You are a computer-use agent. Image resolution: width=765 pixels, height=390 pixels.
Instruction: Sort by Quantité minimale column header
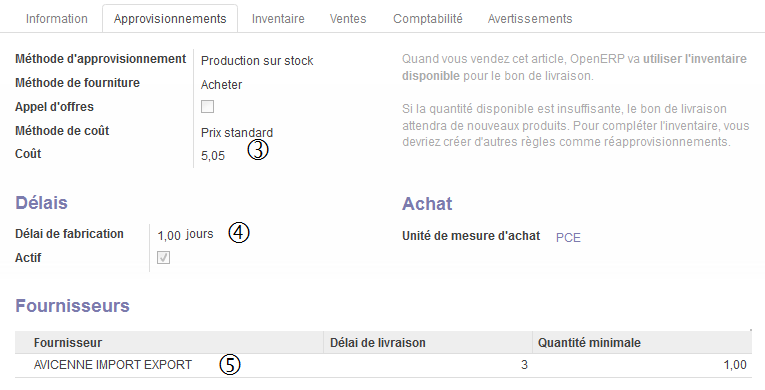642,343
